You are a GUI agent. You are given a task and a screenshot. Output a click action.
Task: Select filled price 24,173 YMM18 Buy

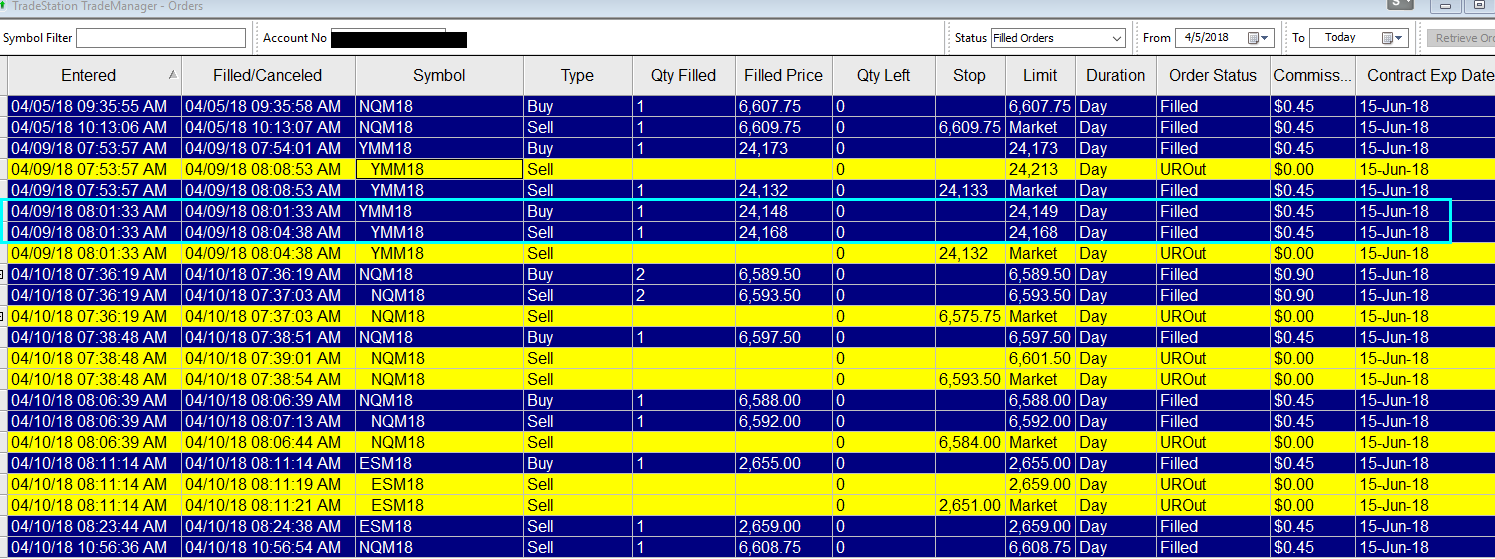pos(784,148)
